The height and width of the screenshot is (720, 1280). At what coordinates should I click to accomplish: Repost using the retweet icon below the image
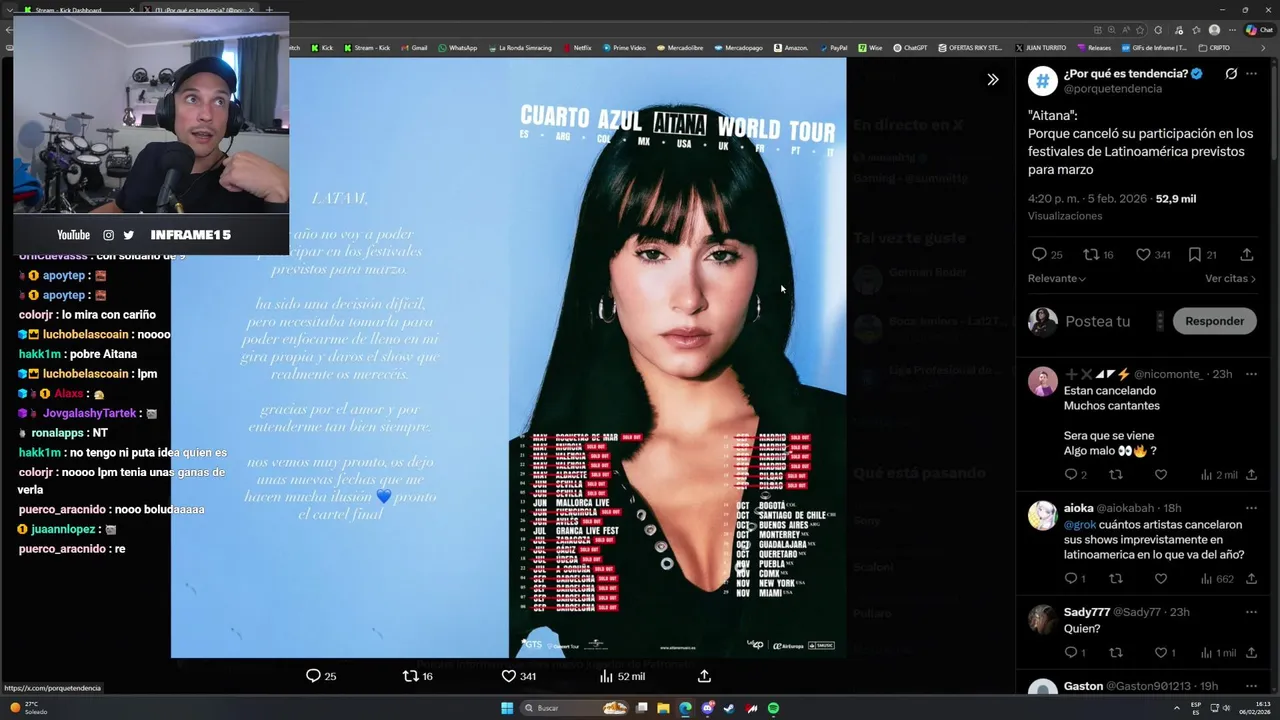[410, 676]
